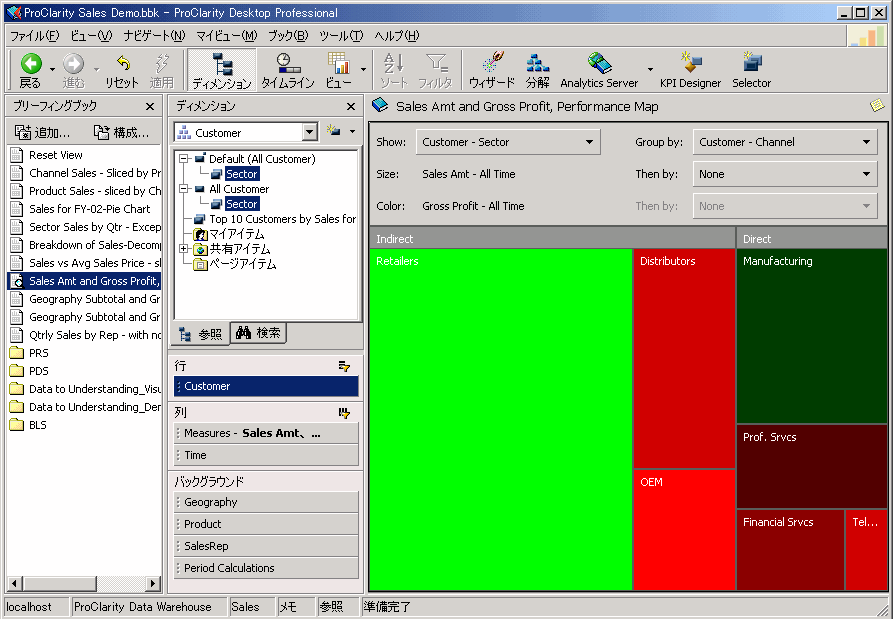Click the Measures - Sales Amt column item
The image size is (893, 619).
click(266, 433)
